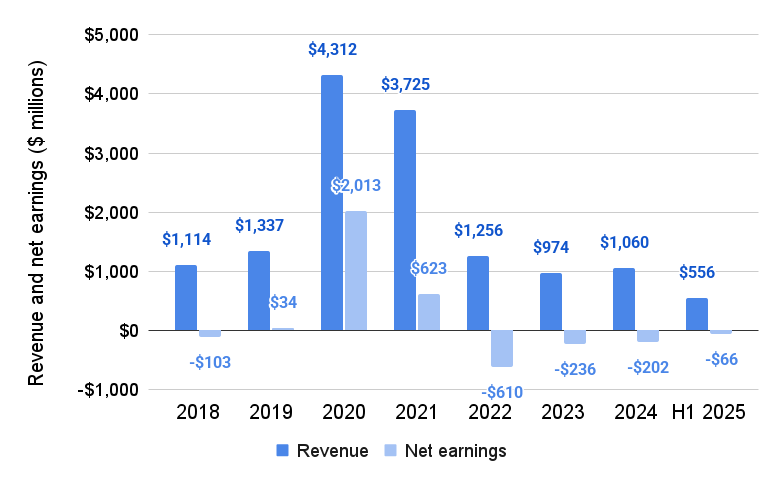Screen dimensions: 783x485
Task: Click the H1 2025 x-axis label
Action: [x=709, y=412]
